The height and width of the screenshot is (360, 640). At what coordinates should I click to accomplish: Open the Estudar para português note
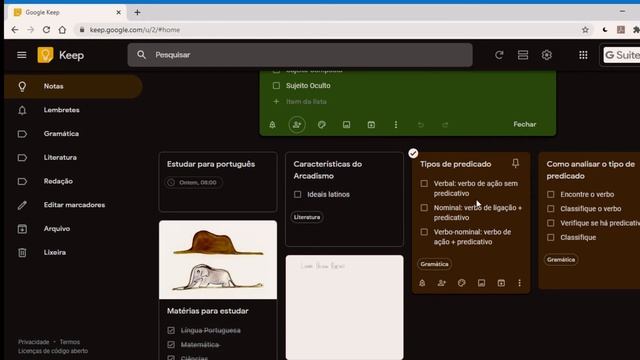pyautogui.click(x=218, y=182)
